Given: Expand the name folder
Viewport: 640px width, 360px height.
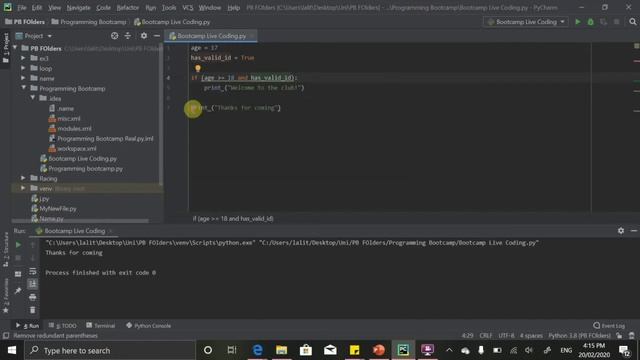Looking at the screenshot, I should point(23,78).
